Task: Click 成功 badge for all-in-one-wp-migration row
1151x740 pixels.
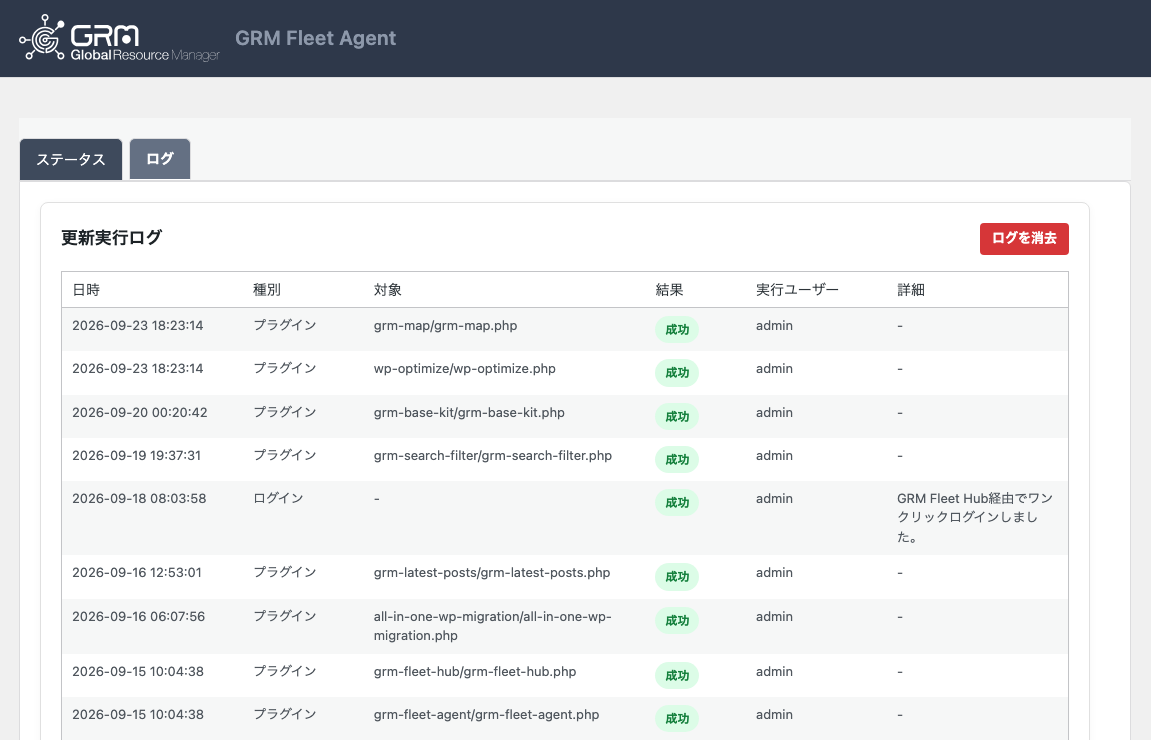Action: tap(677, 620)
